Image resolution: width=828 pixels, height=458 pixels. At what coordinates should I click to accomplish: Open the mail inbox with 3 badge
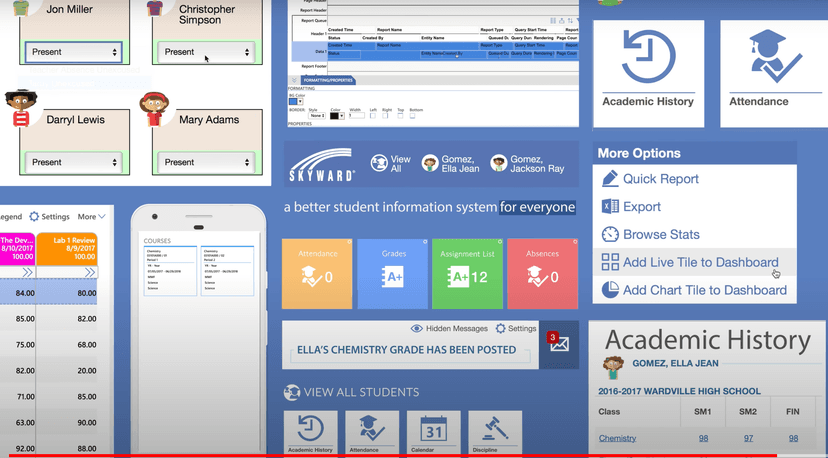point(559,344)
